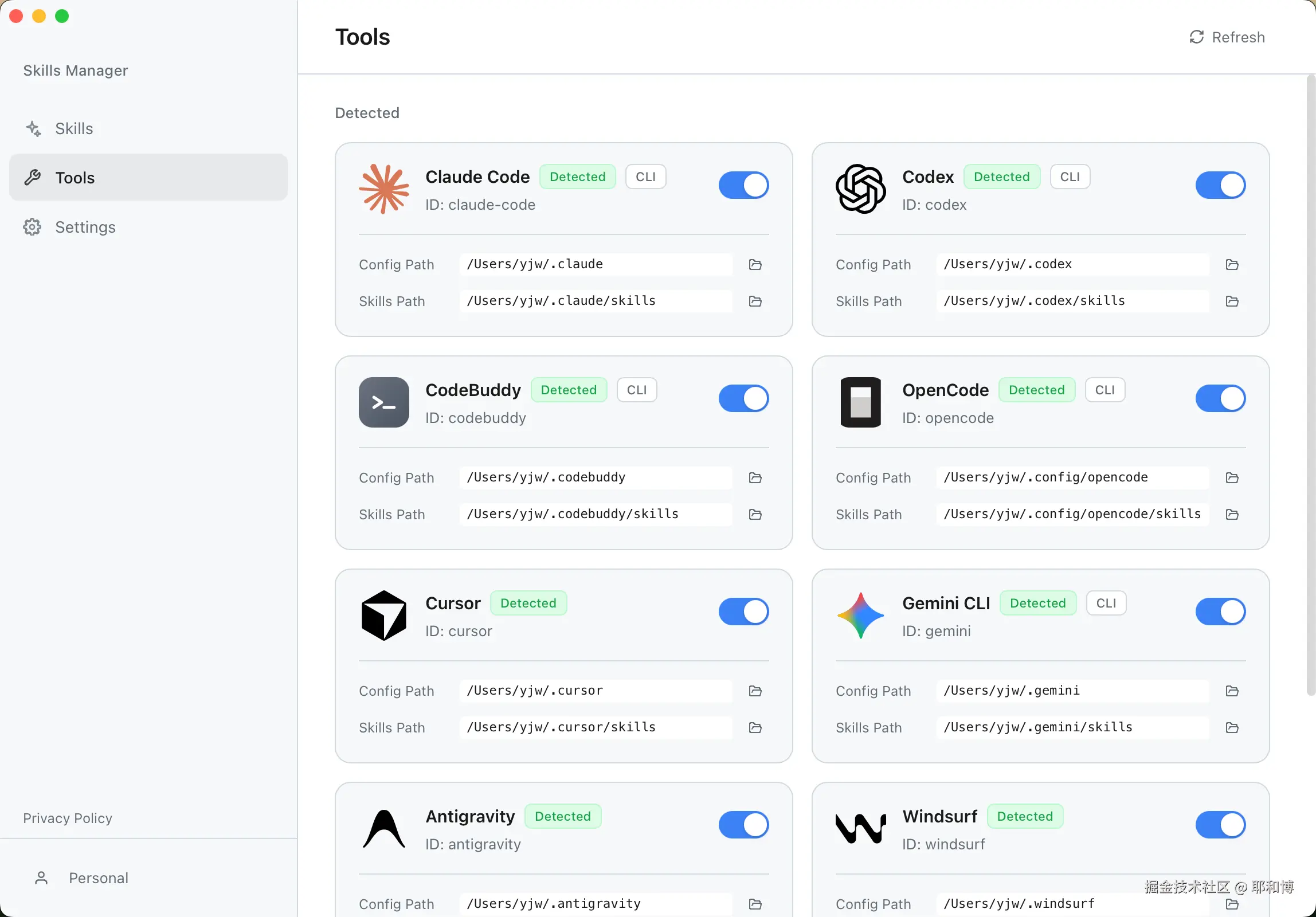Click the Cursor cube logo

pos(384,616)
